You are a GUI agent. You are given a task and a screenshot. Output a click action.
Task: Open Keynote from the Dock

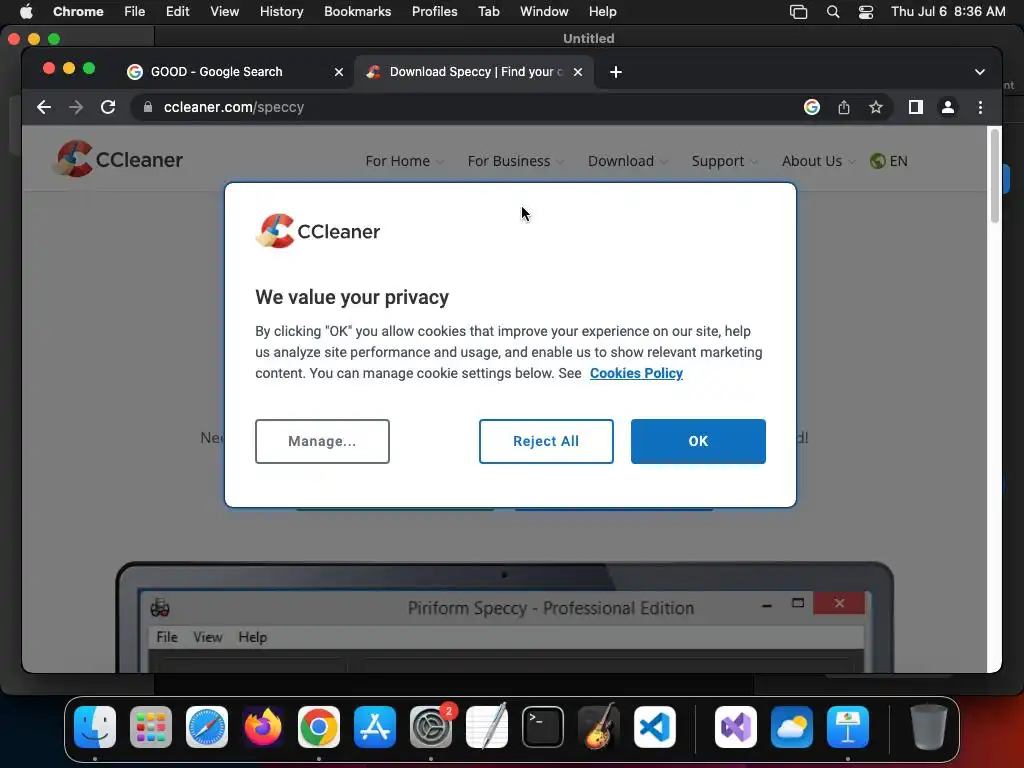point(848,727)
